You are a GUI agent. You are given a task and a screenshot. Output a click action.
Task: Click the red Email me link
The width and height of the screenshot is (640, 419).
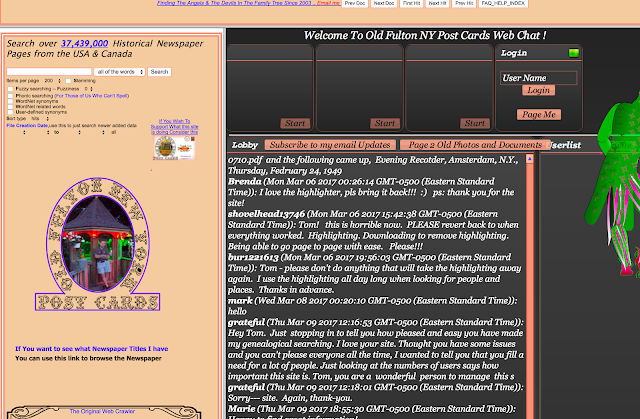click(329, 3)
